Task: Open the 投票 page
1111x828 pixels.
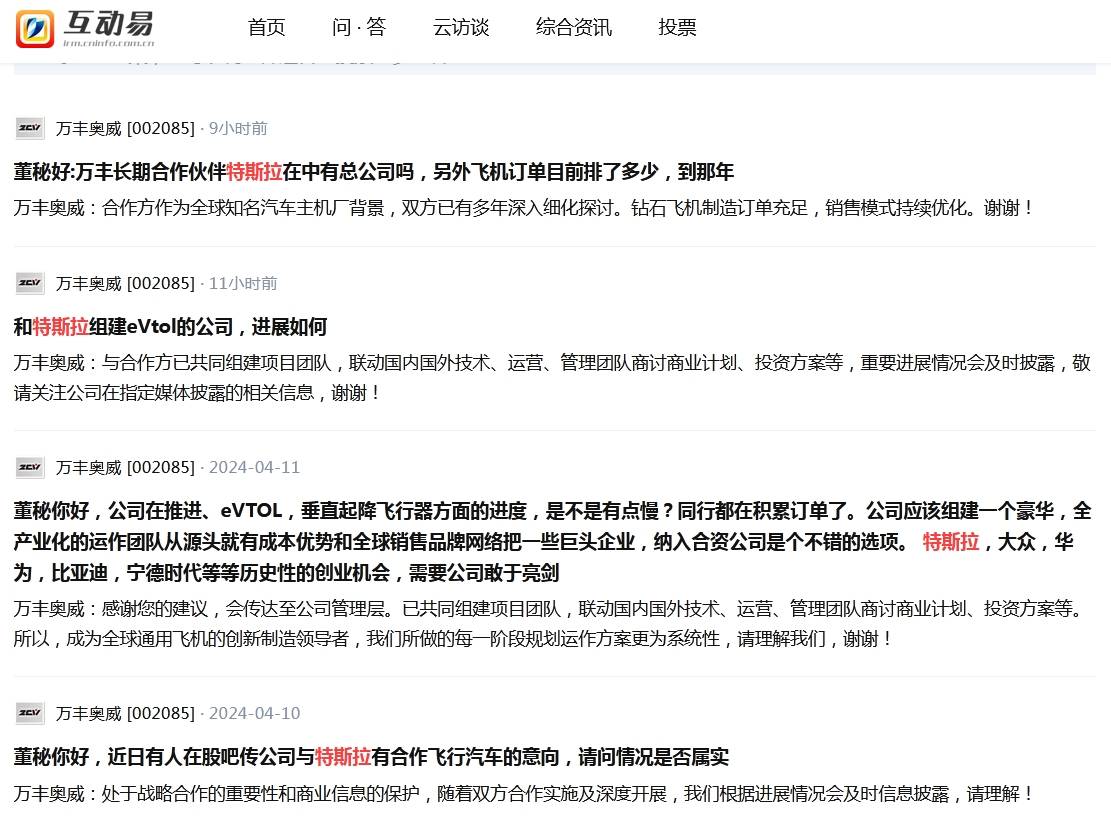Action: (x=677, y=27)
